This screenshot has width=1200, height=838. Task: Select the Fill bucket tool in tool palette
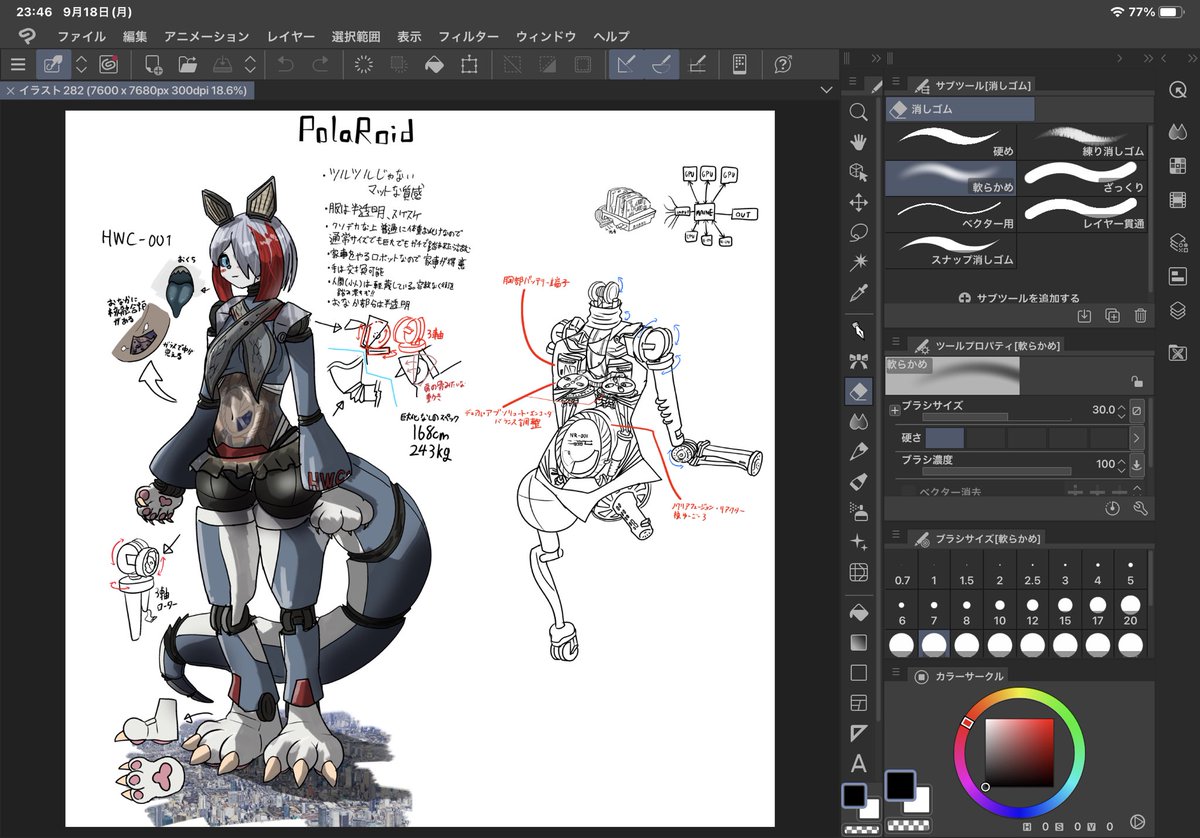[x=858, y=611]
